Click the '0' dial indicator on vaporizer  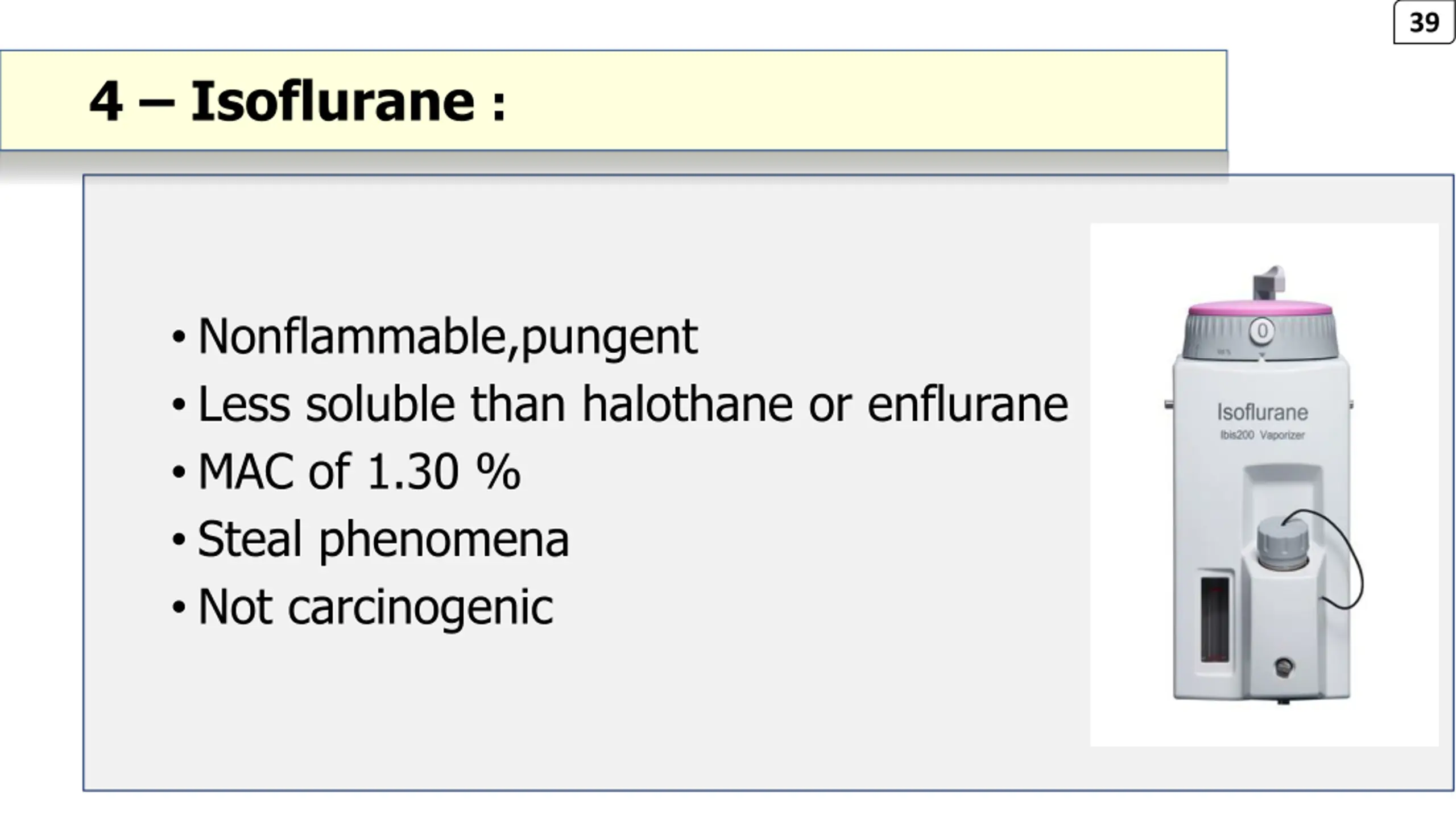[x=1262, y=331]
